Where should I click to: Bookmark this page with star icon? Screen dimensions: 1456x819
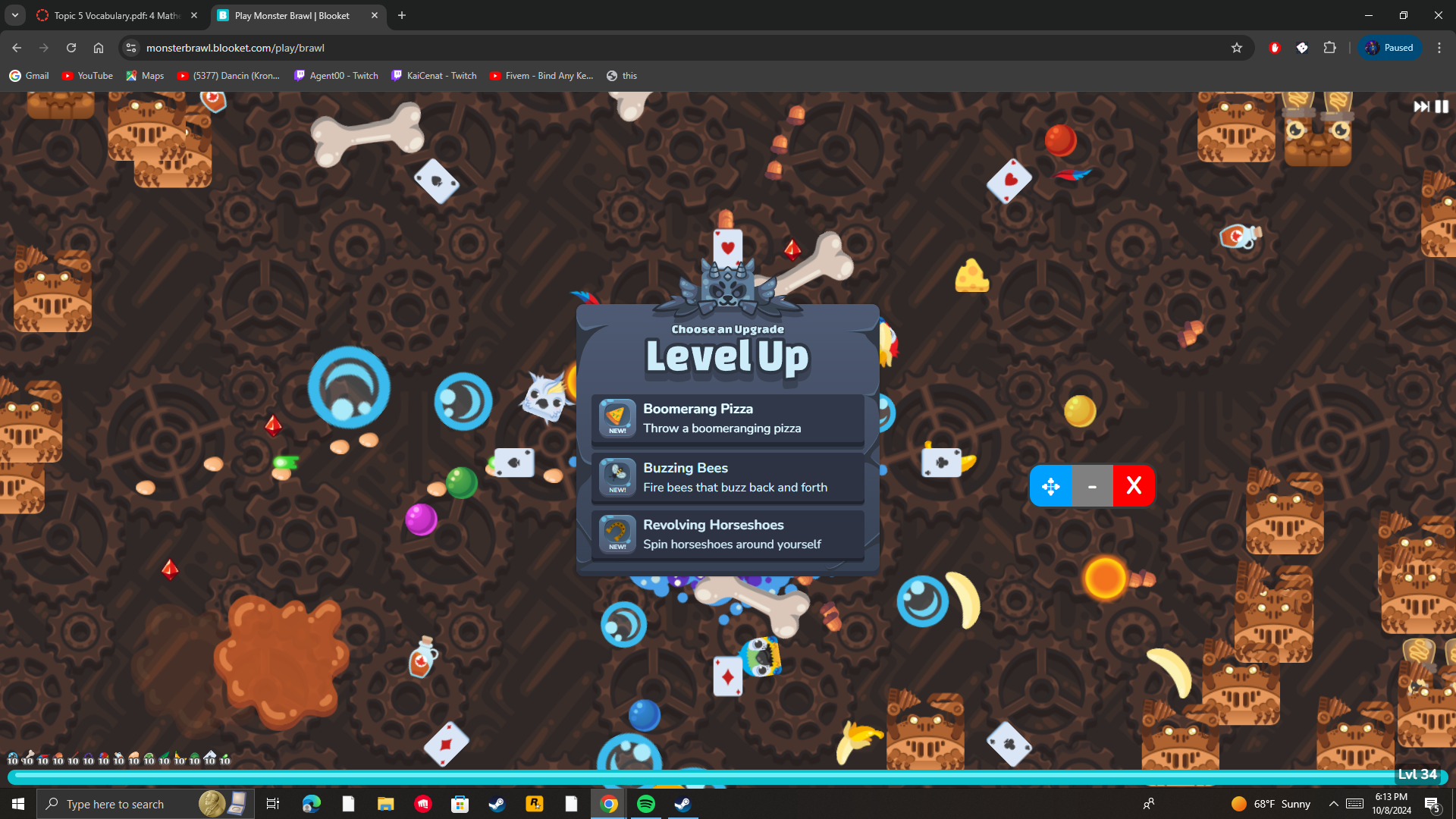[x=1237, y=48]
